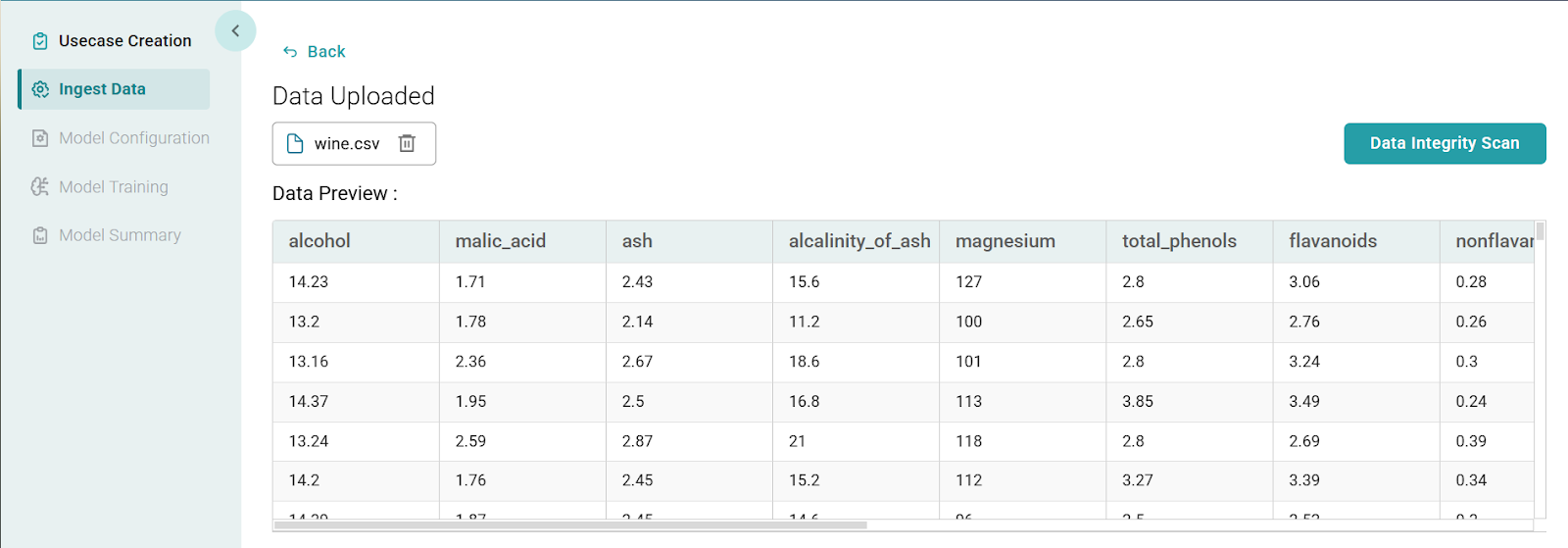Click the malic_acid column header

click(x=522, y=241)
